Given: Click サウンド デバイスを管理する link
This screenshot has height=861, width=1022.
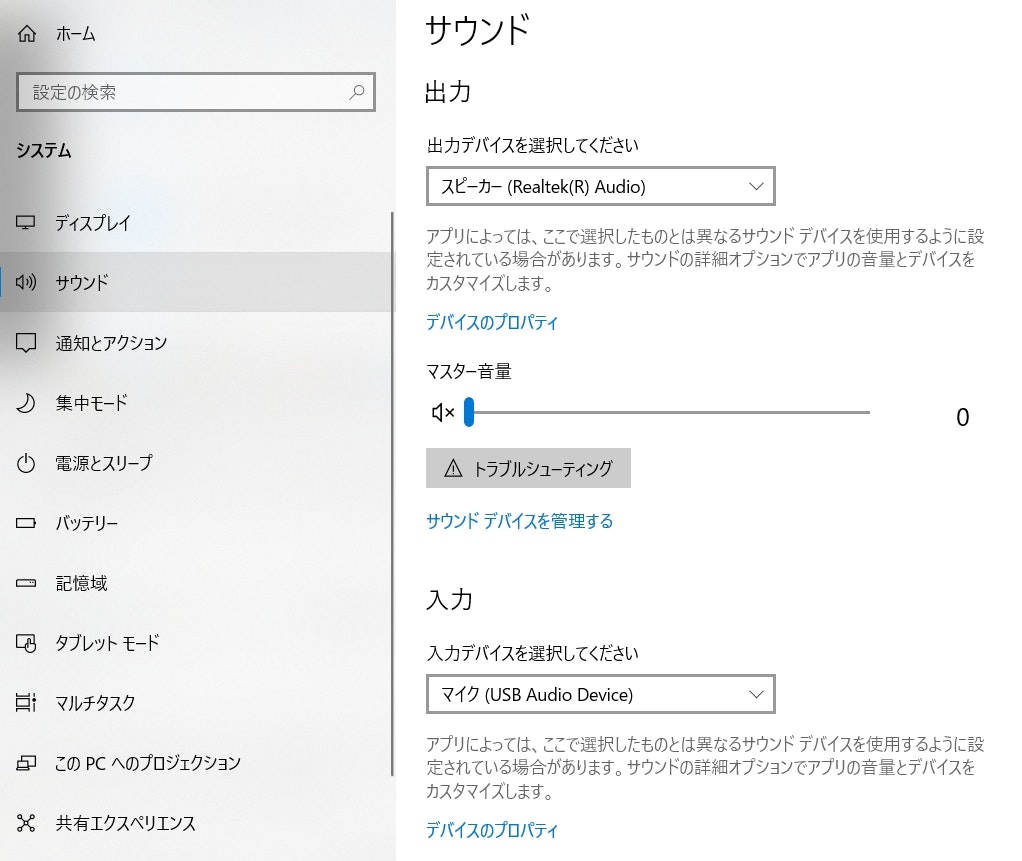Looking at the screenshot, I should pyautogui.click(x=519, y=521).
